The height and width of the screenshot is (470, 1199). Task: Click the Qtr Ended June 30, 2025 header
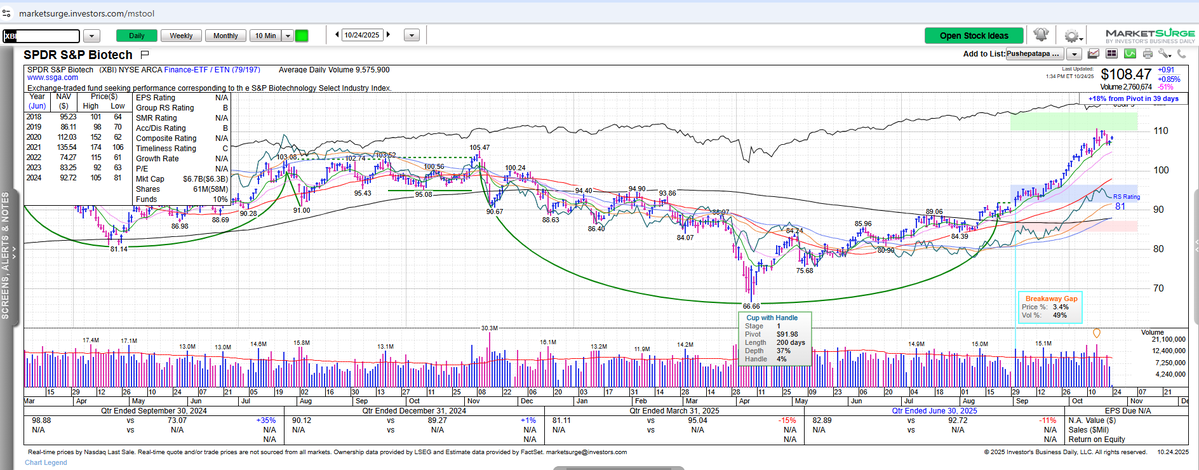(x=932, y=410)
